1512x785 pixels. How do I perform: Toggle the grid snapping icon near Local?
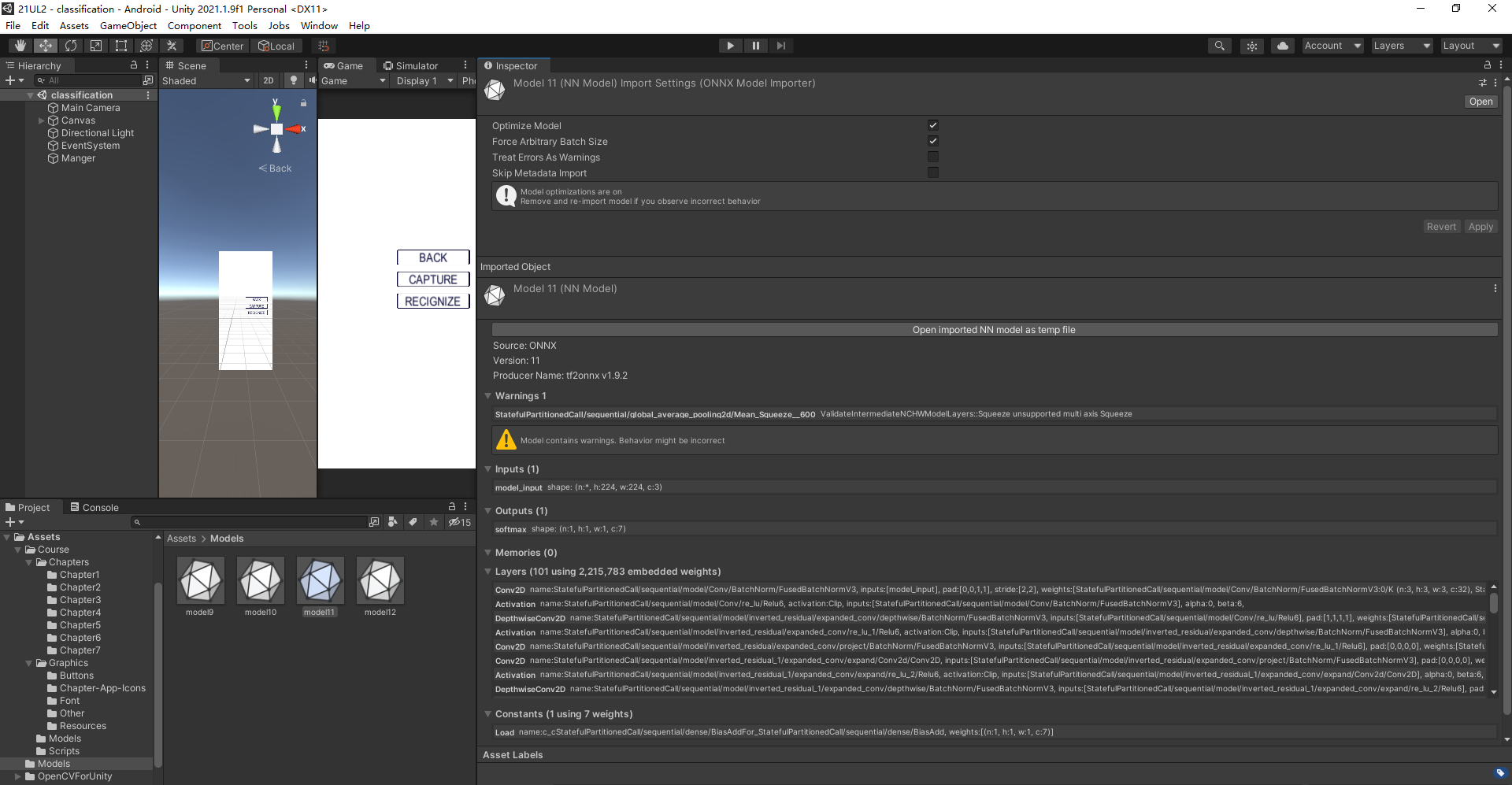pyautogui.click(x=323, y=45)
